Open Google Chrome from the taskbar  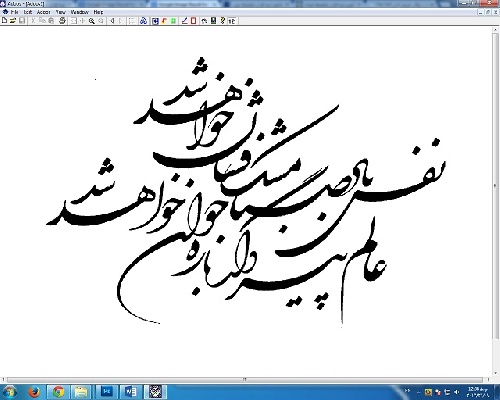[58, 392]
